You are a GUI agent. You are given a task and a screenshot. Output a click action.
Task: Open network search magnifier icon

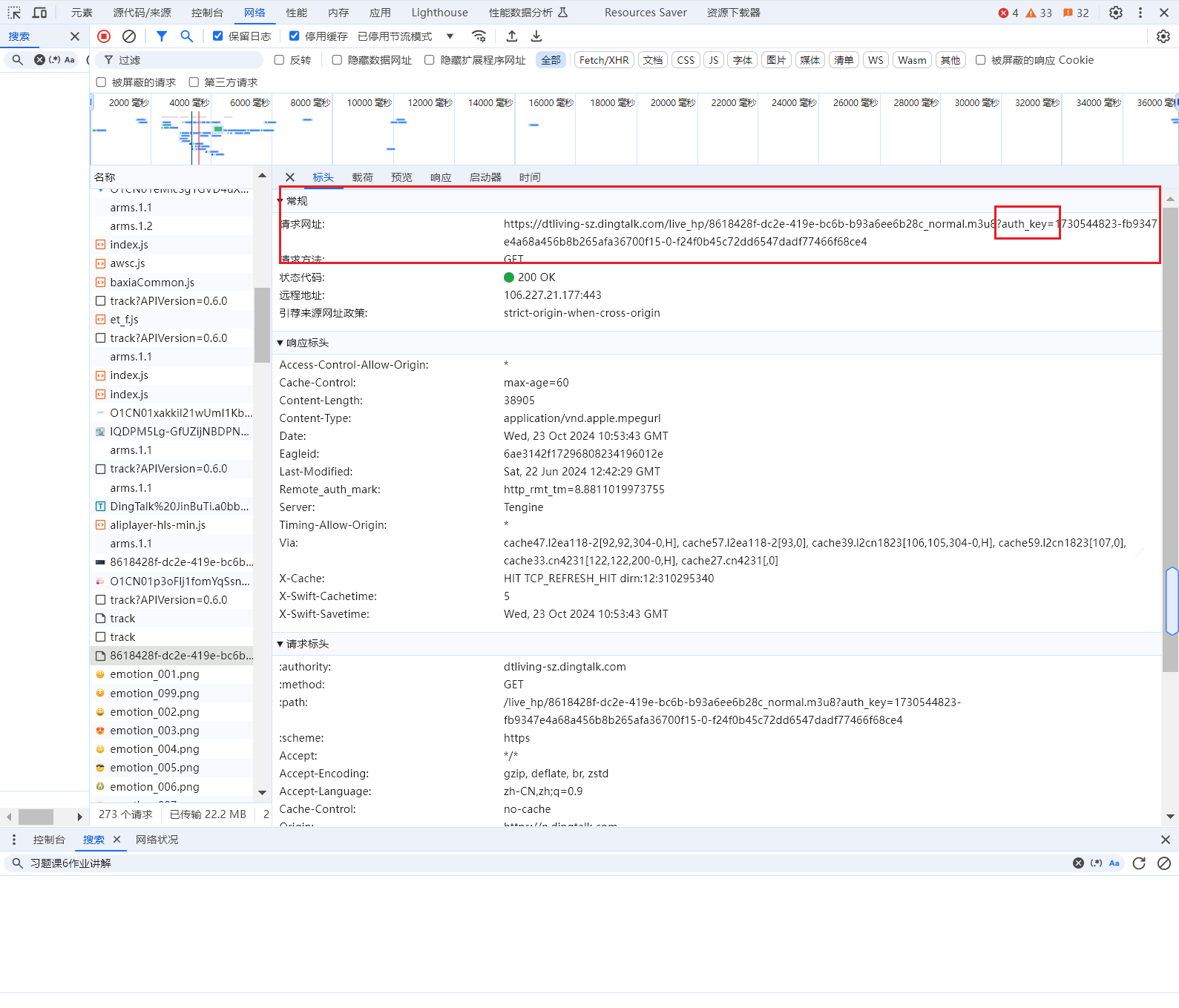186,36
